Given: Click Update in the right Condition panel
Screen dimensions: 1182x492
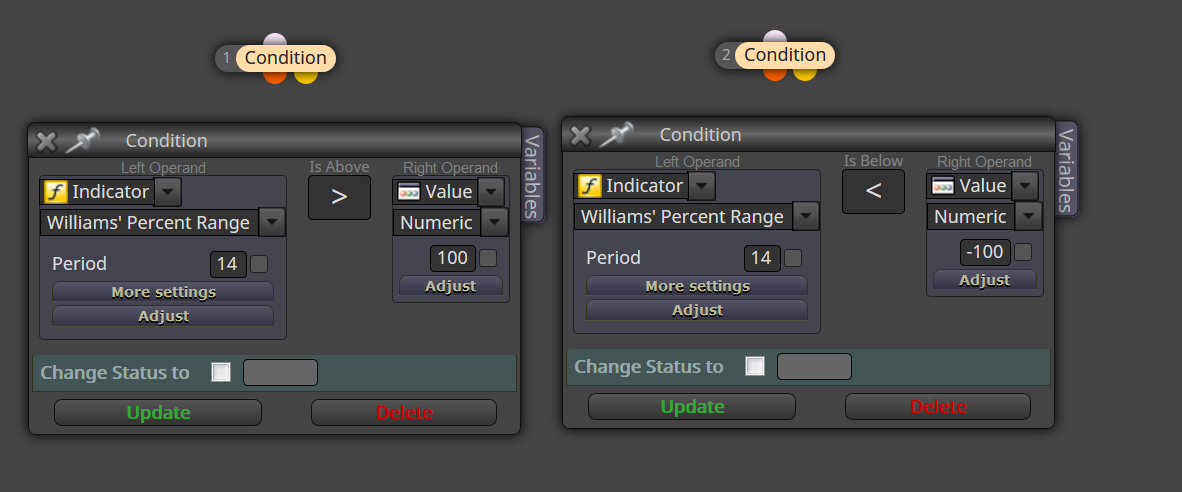Looking at the screenshot, I should [x=692, y=407].
